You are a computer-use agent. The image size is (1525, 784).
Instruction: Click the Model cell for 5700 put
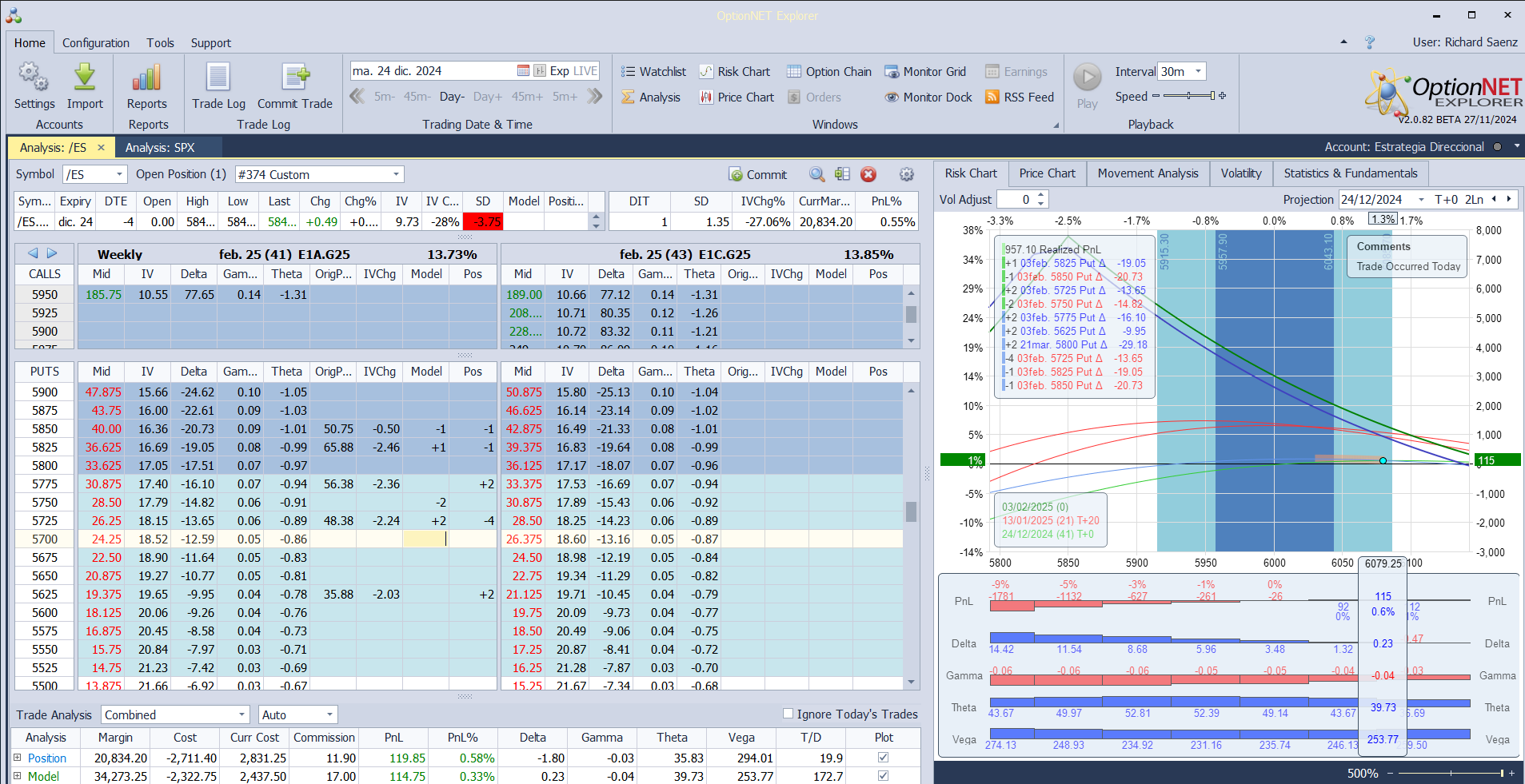tap(426, 539)
